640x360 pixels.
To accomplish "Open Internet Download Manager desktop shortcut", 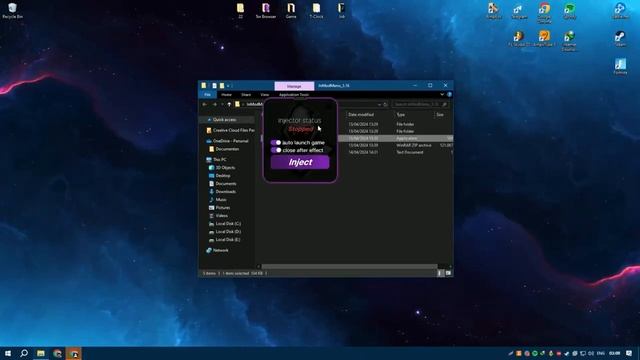I will (x=569, y=41).
